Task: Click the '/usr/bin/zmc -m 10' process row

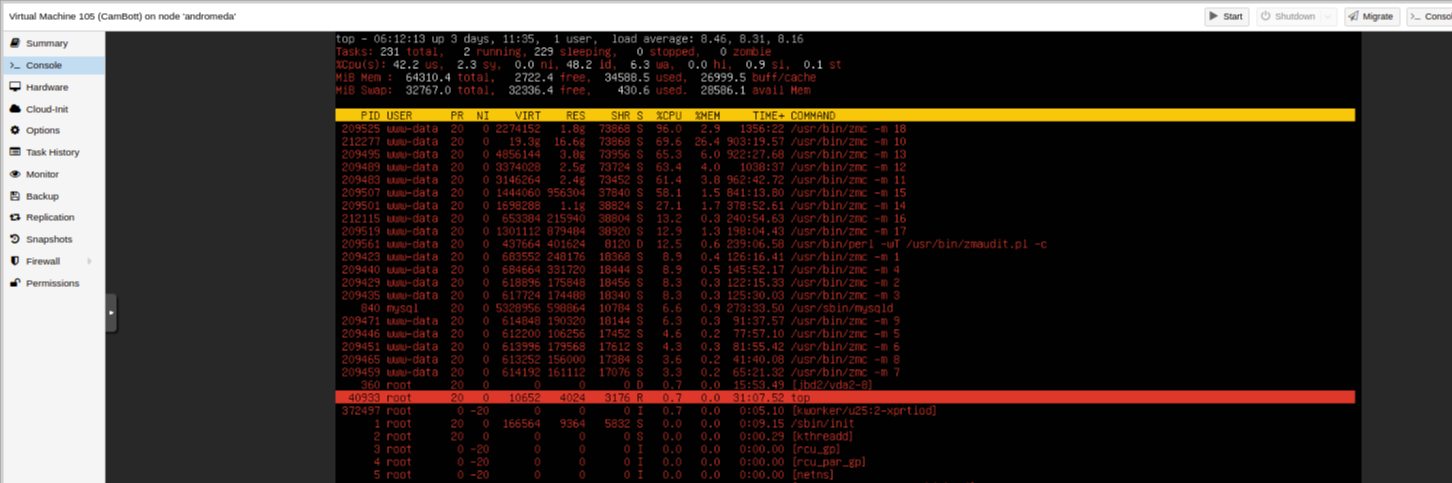Action: pyautogui.click(x=845, y=142)
